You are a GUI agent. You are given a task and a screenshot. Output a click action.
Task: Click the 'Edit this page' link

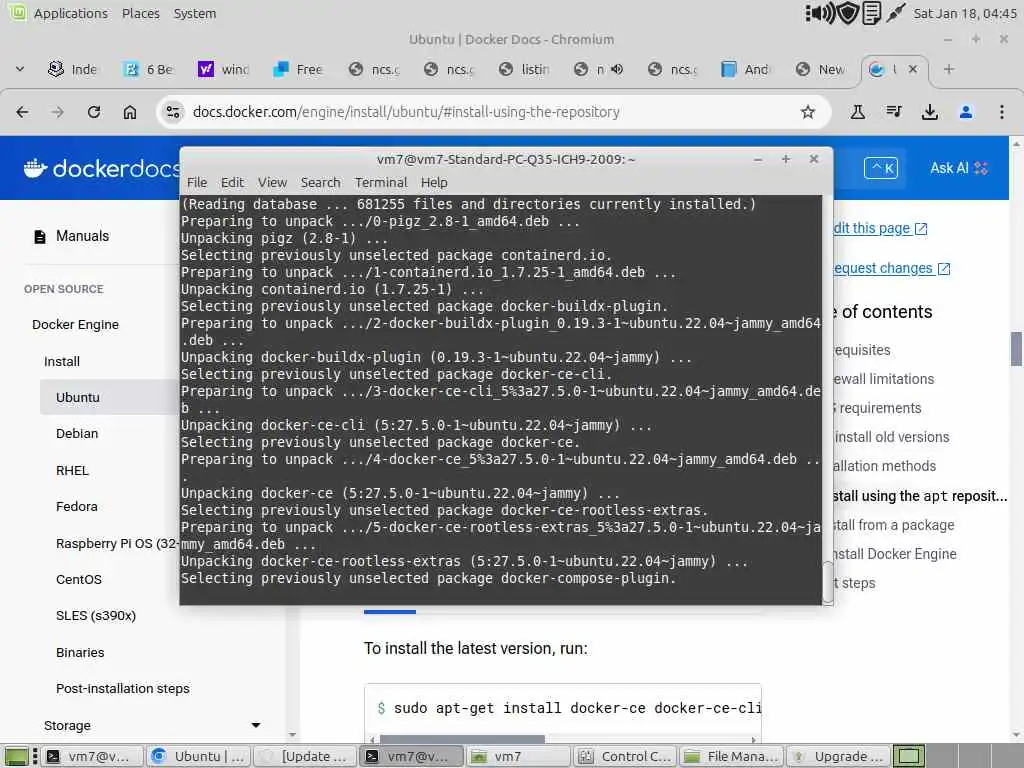(x=880, y=228)
